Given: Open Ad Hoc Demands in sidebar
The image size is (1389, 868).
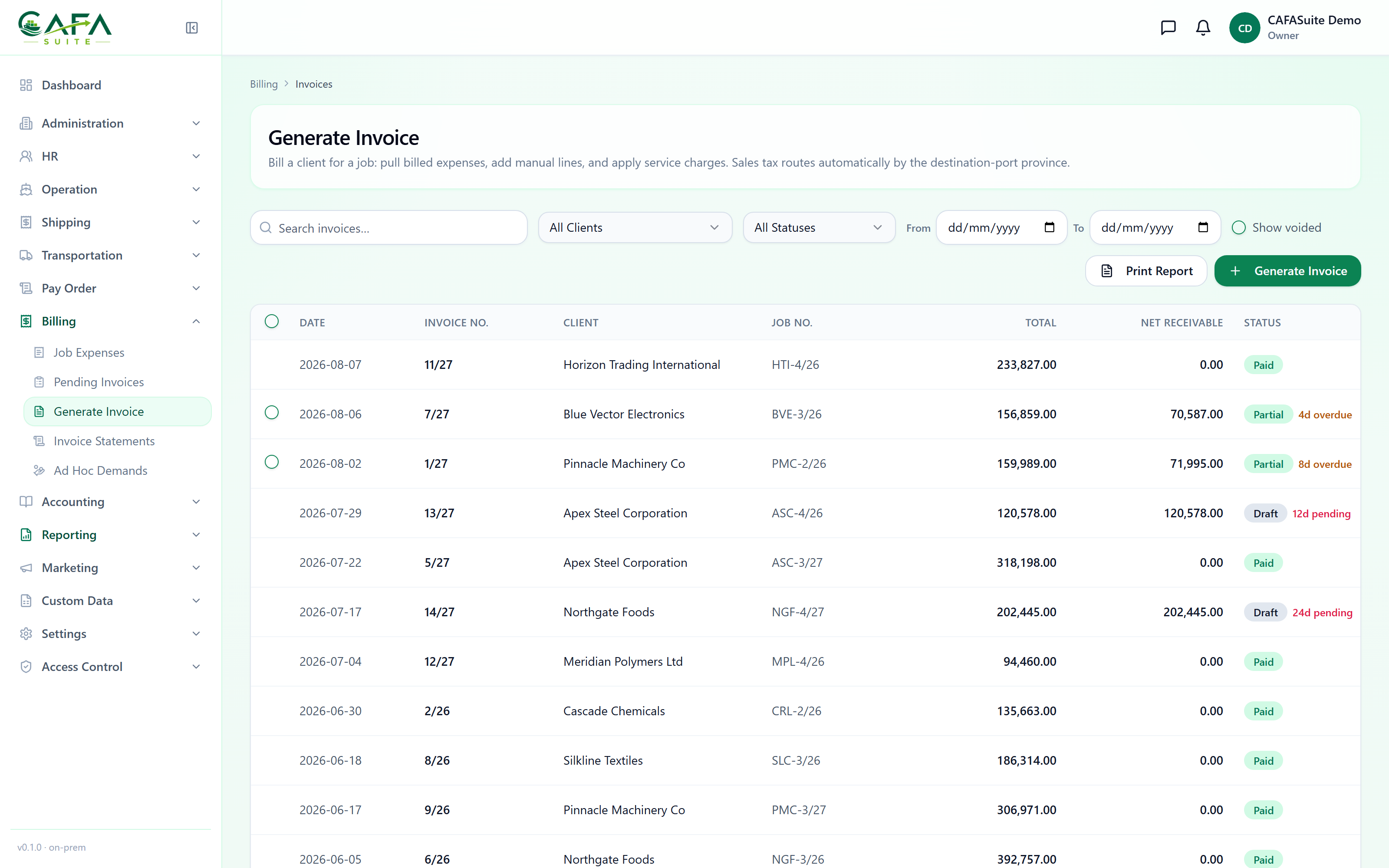Looking at the screenshot, I should (x=118, y=470).
